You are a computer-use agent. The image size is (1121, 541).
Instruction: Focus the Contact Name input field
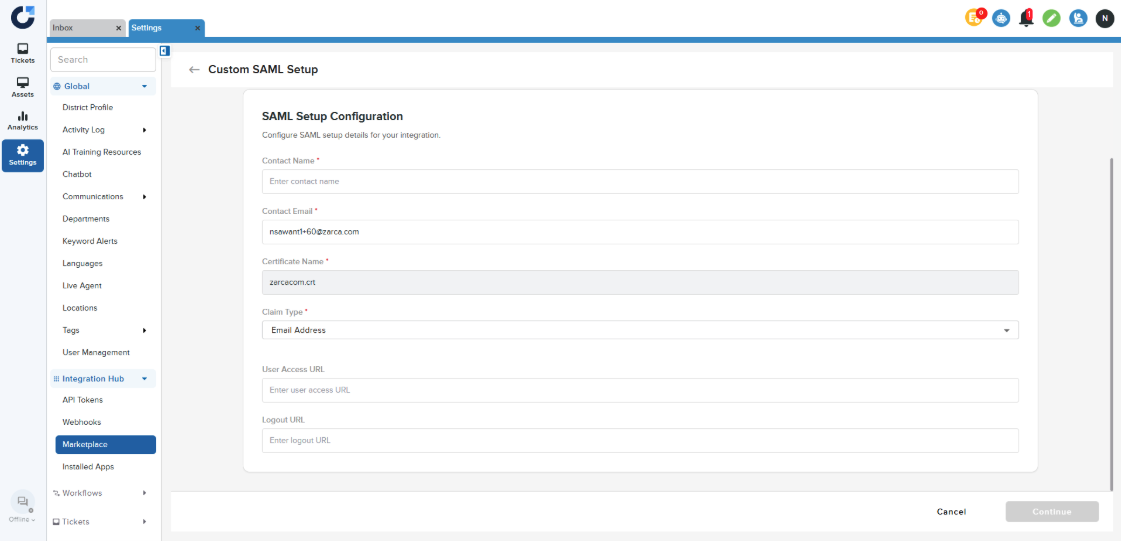pos(640,181)
